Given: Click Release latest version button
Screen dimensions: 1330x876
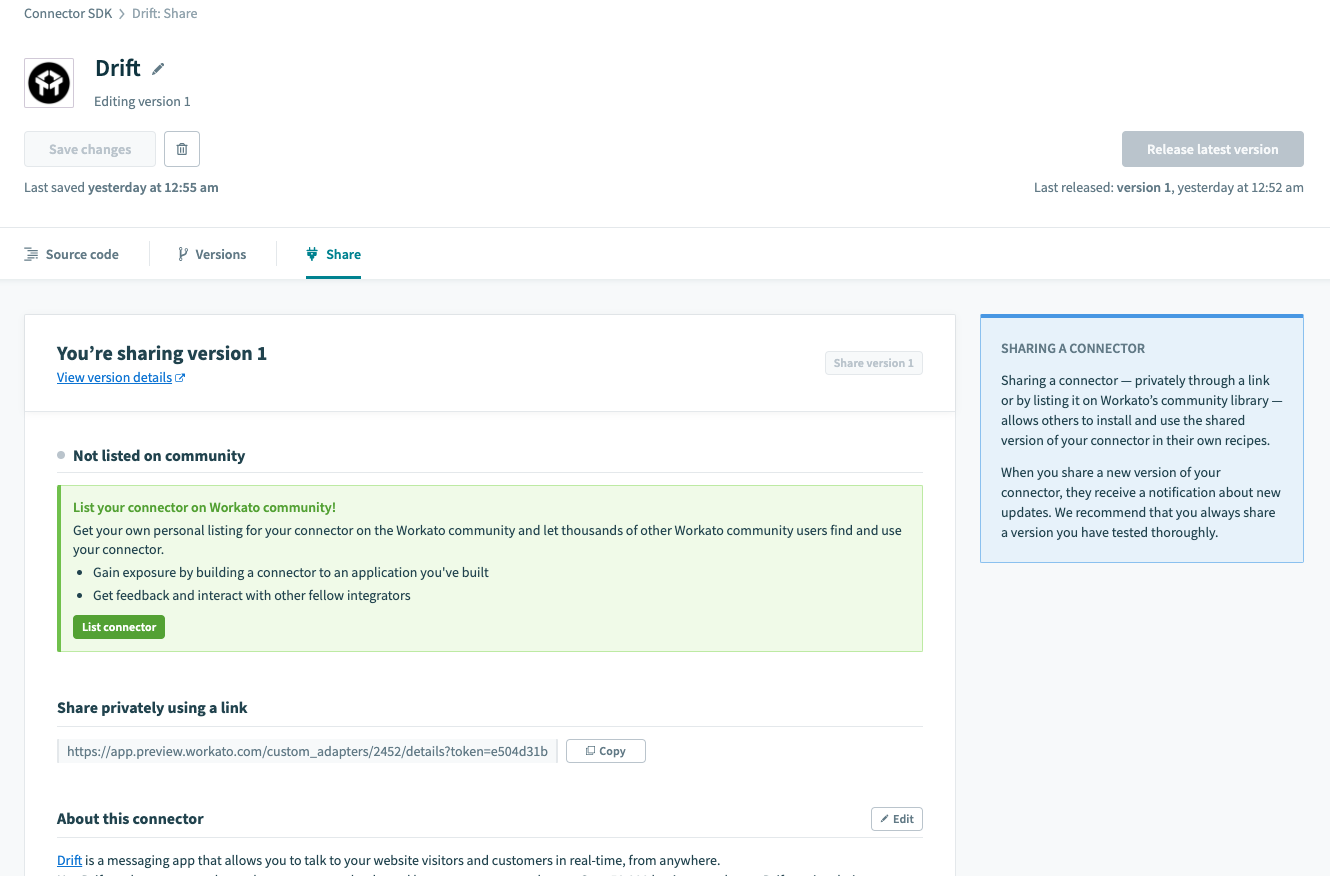Looking at the screenshot, I should [x=1212, y=149].
